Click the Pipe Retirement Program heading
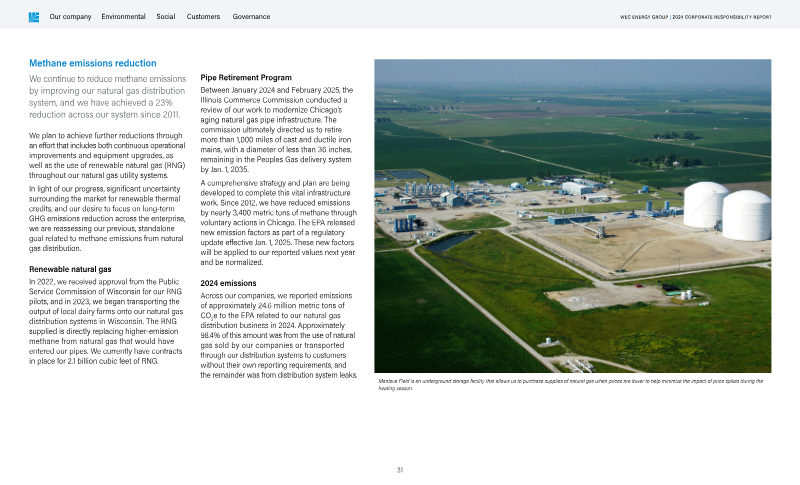The width and height of the screenshot is (800, 485). click(246, 77)
